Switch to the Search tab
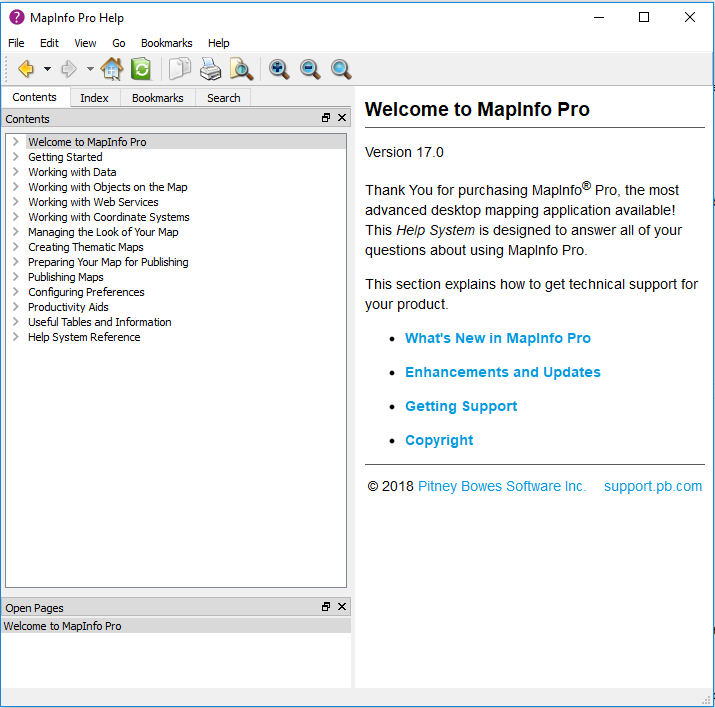The width and height of the screenshot is (715, 708). click(x=223, y=98)
